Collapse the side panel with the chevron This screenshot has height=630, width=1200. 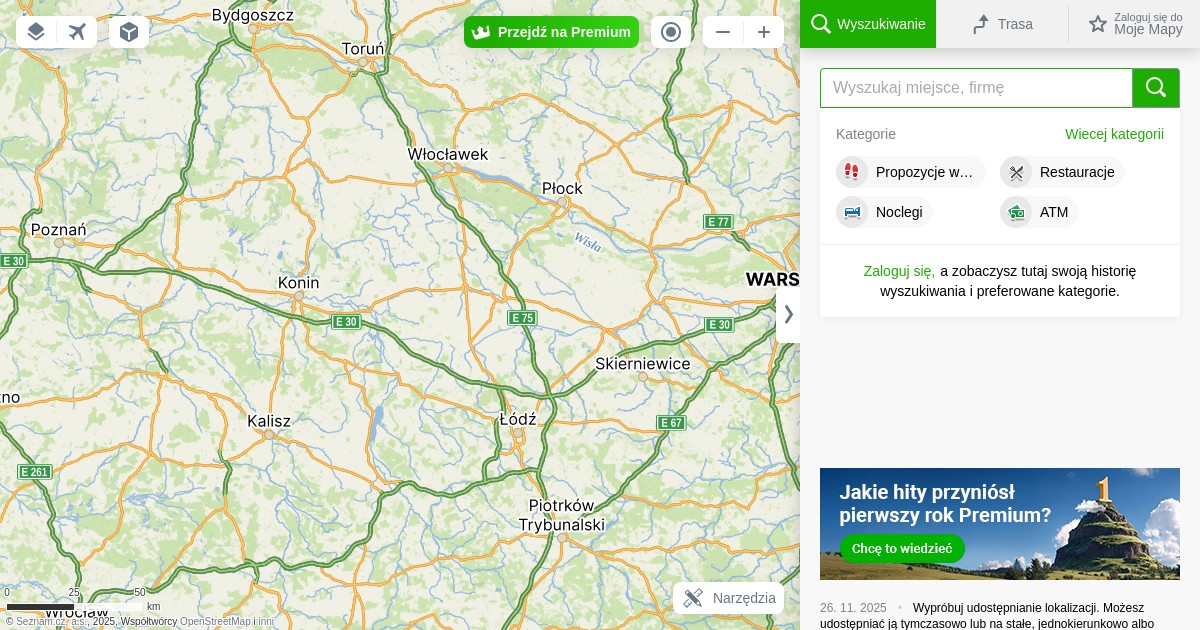coord(788,314)
